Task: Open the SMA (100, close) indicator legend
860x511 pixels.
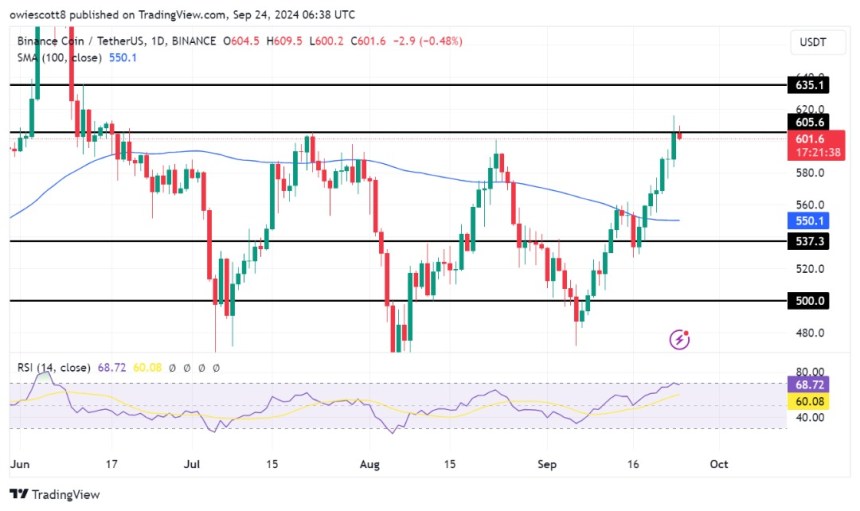Action: point(59,58)
